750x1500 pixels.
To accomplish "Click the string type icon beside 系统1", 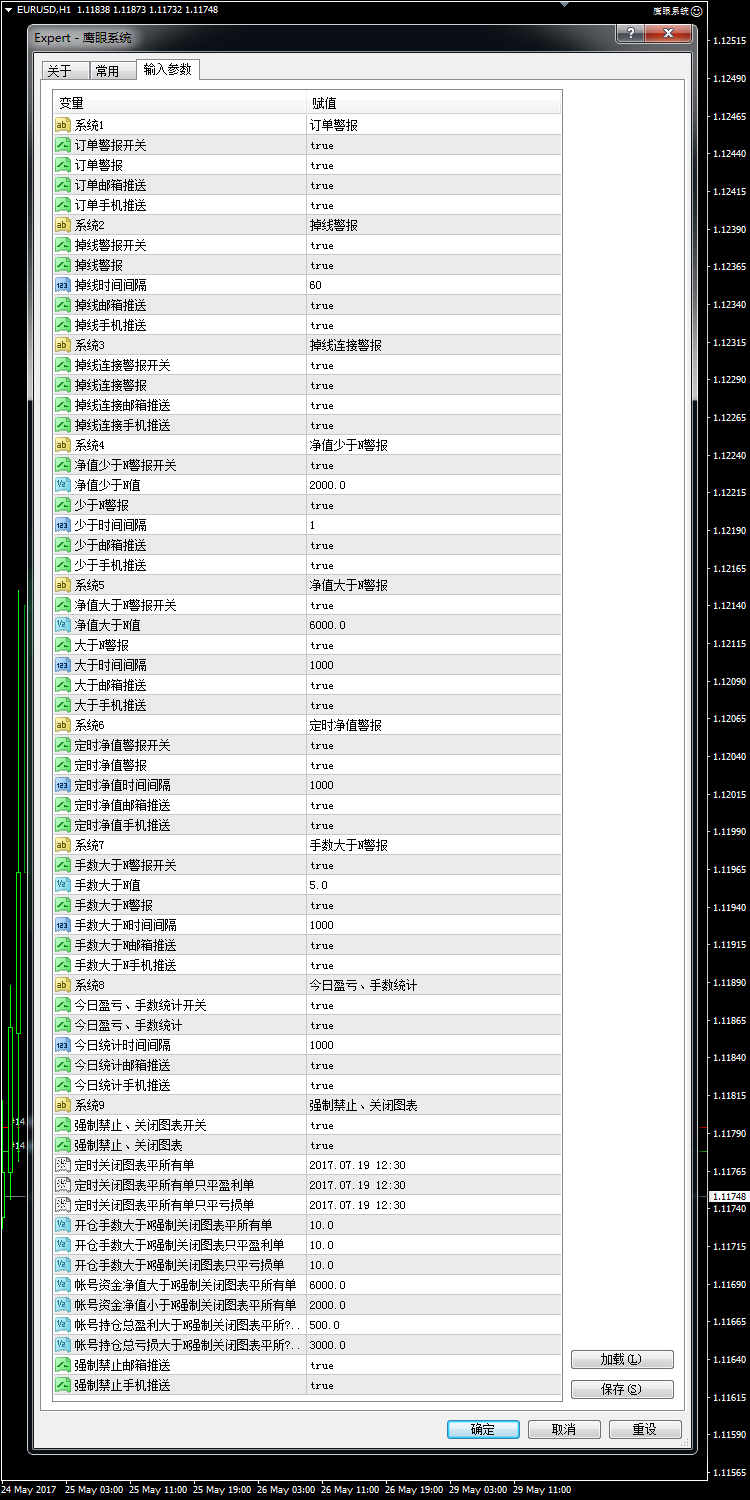I will point(62,125).
